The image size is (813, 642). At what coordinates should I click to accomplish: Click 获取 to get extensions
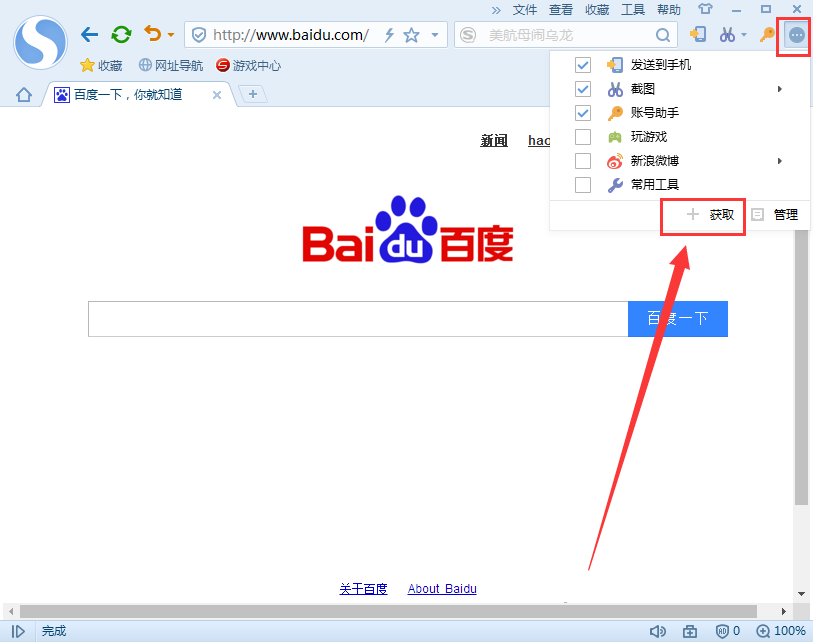tap(710, 215)
